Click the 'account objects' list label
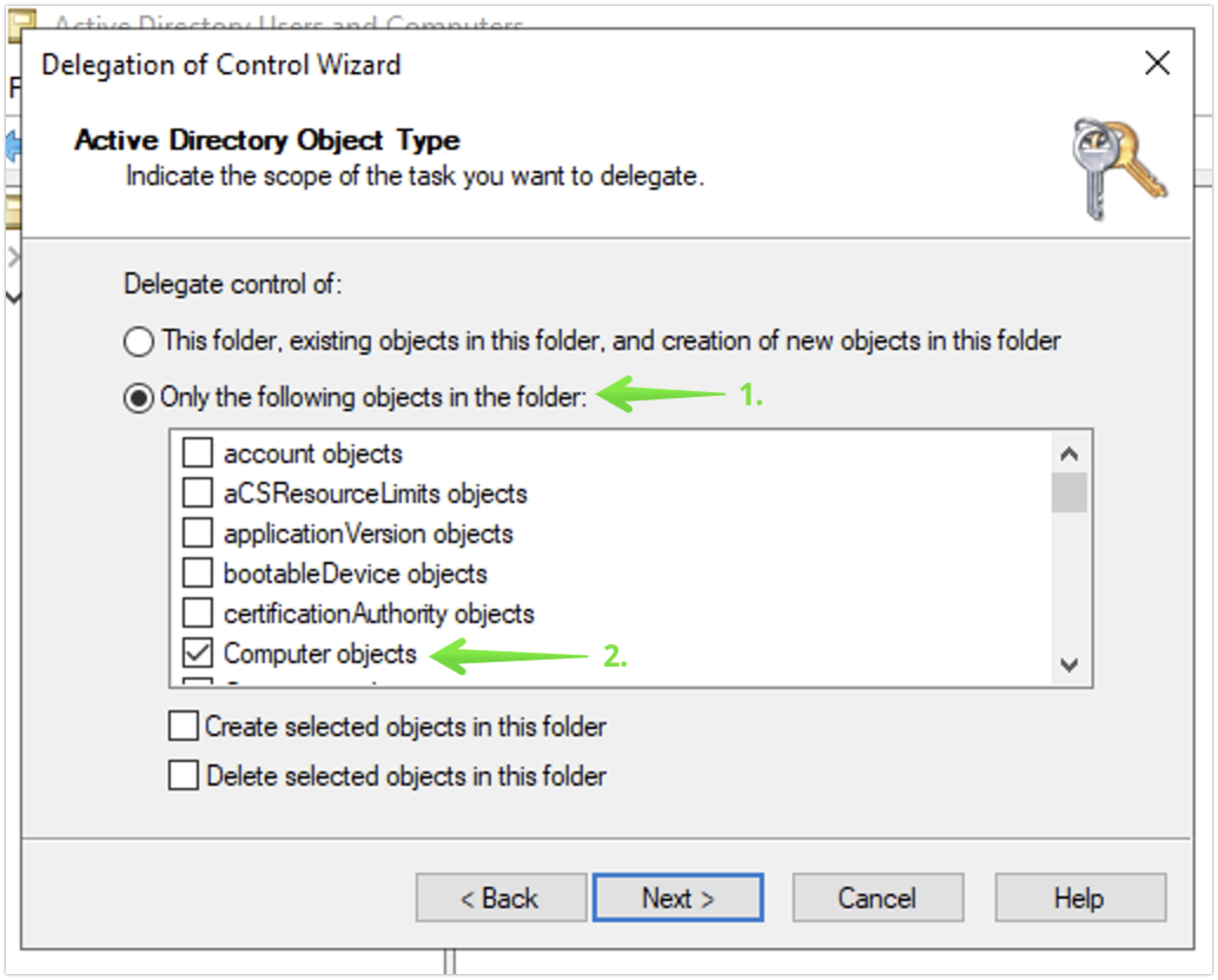This screenshot has width=1218, height=980. click(313, 454)
